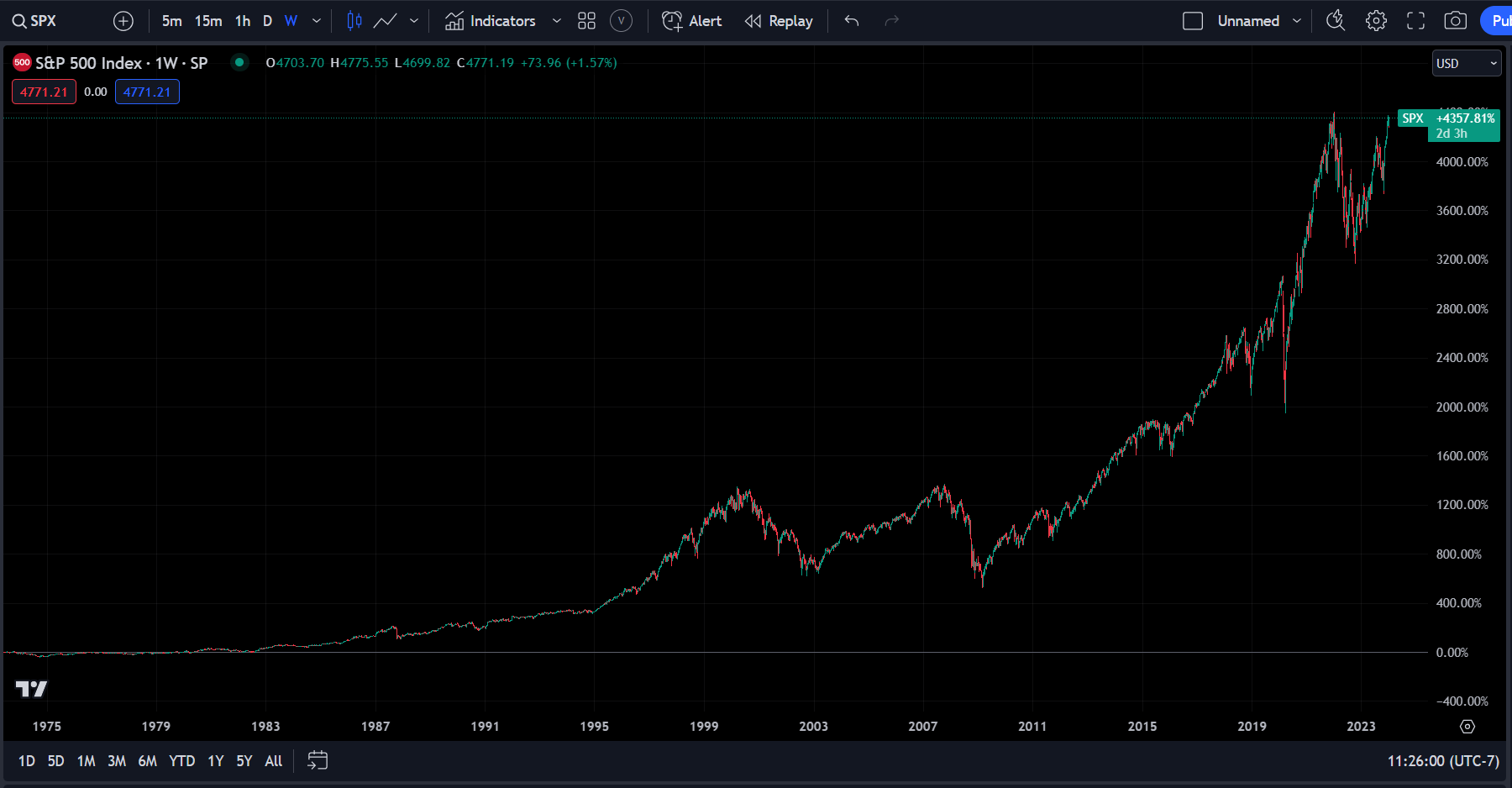Switch to the Daily (D) timeframe

tap(267, 21)
